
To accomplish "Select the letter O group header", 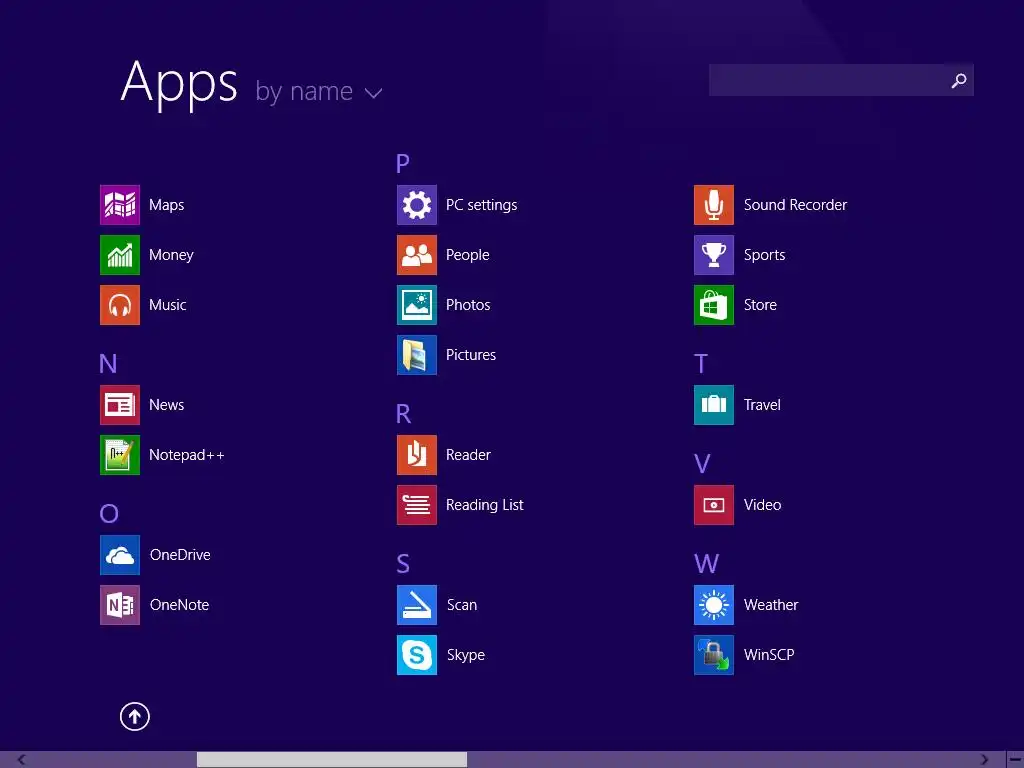I will (x=109, y=514).
